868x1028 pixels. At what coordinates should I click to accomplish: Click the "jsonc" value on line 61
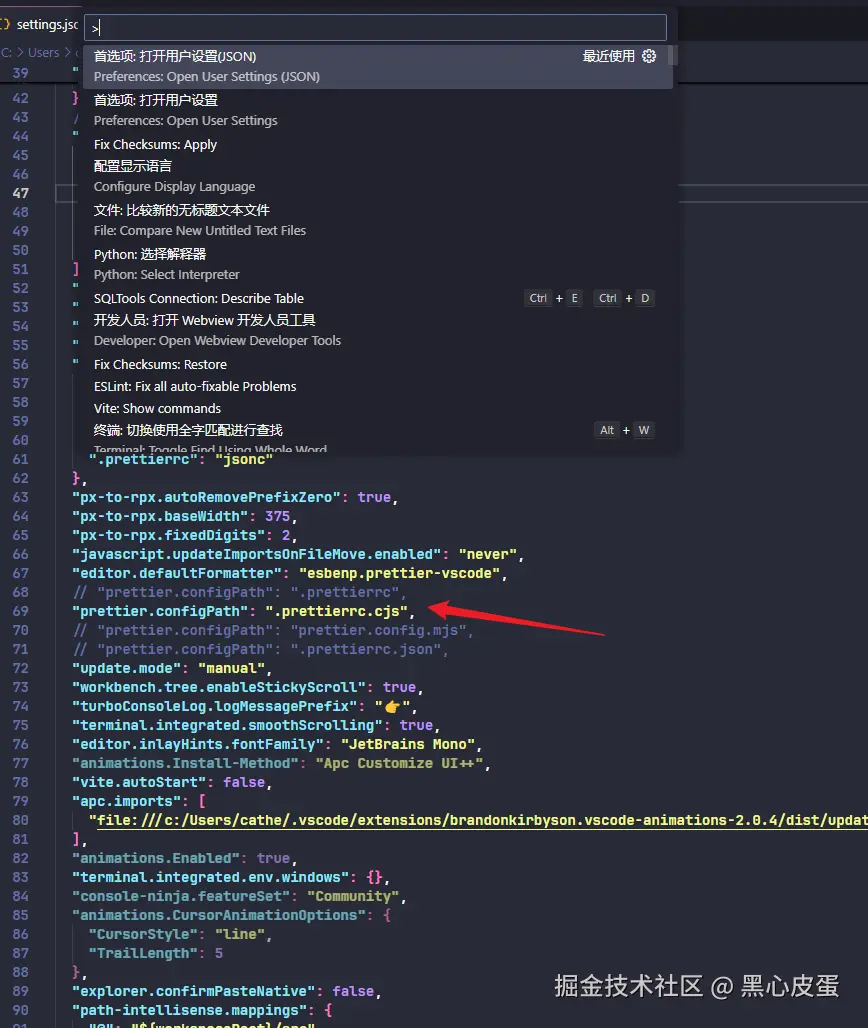[244, 459]
